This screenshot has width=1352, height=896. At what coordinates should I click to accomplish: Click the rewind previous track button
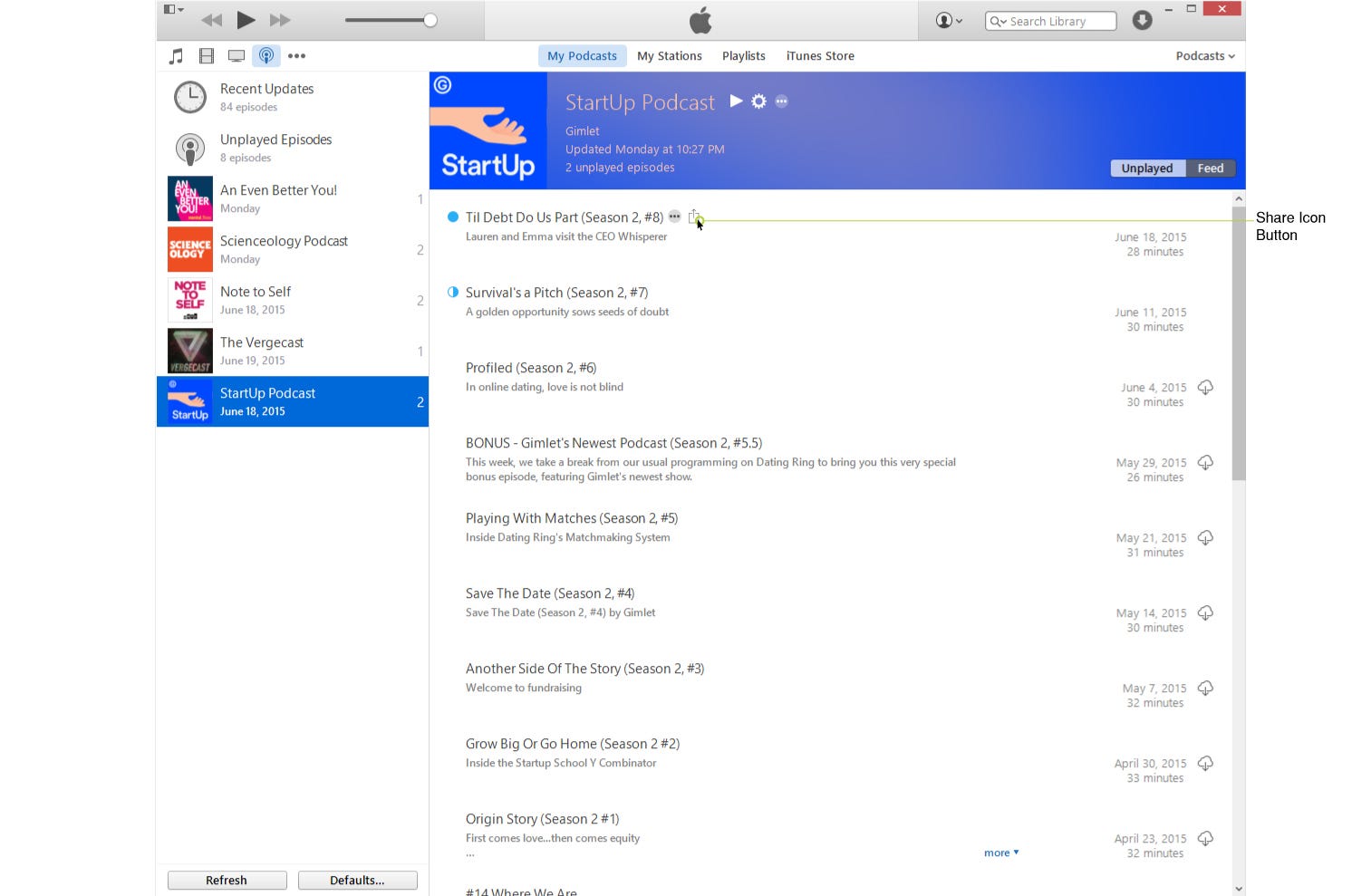click(212, 20)
